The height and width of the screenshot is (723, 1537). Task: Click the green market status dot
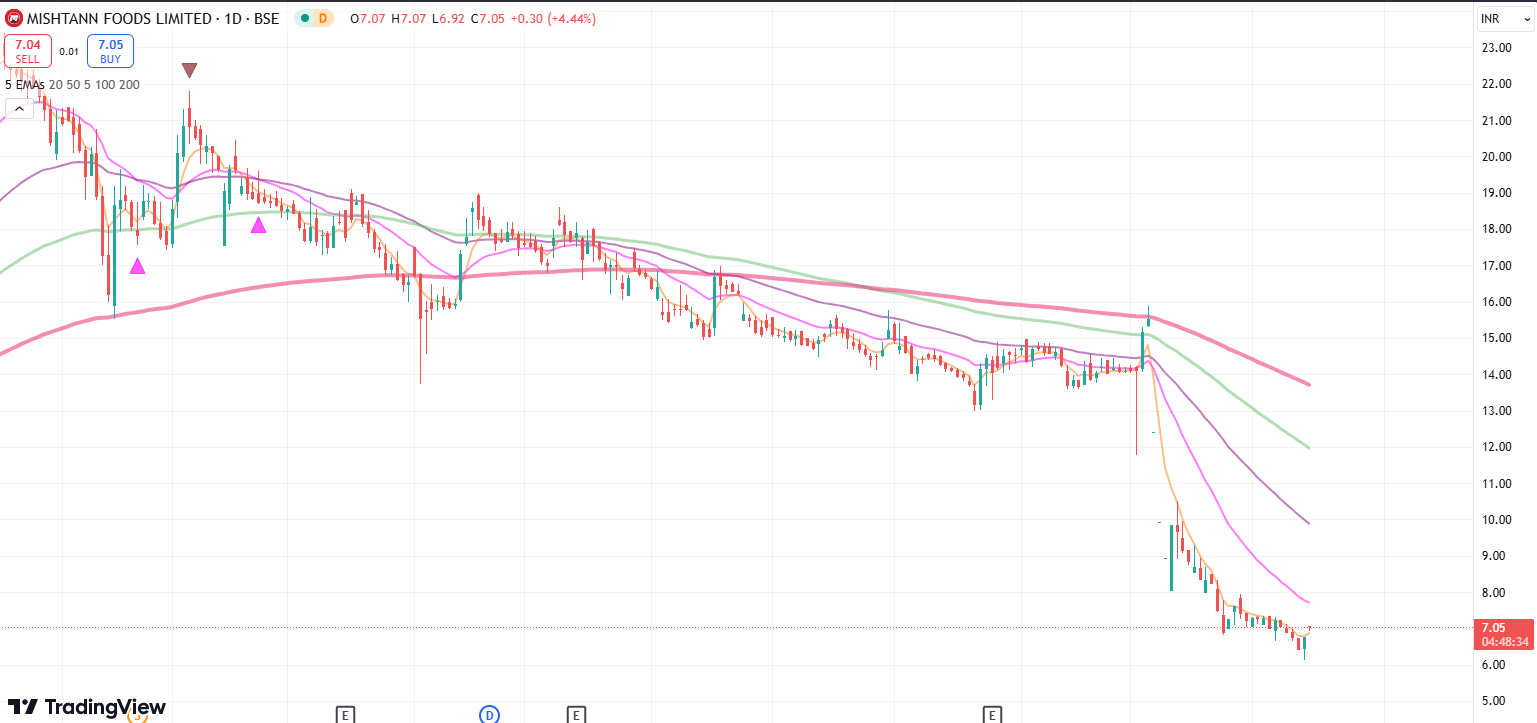pyautogui.click(x=303, y=18)
